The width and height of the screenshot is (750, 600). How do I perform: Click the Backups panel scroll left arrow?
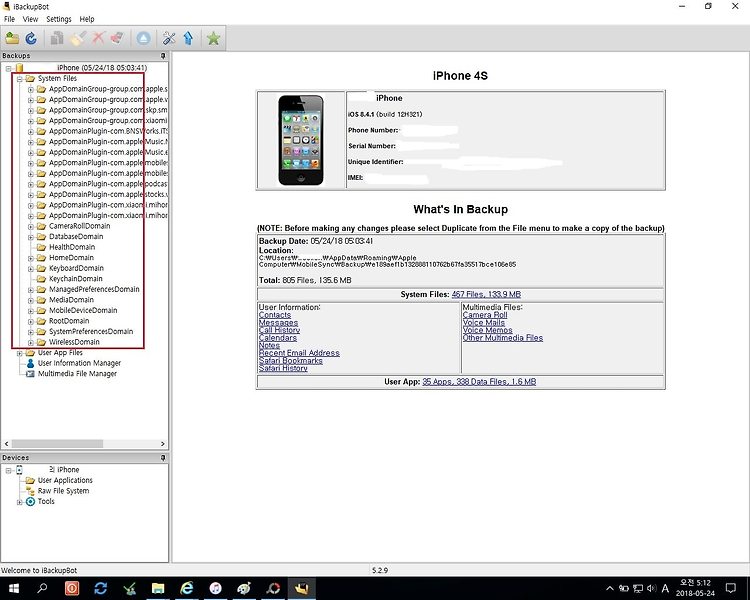(6, 444)
